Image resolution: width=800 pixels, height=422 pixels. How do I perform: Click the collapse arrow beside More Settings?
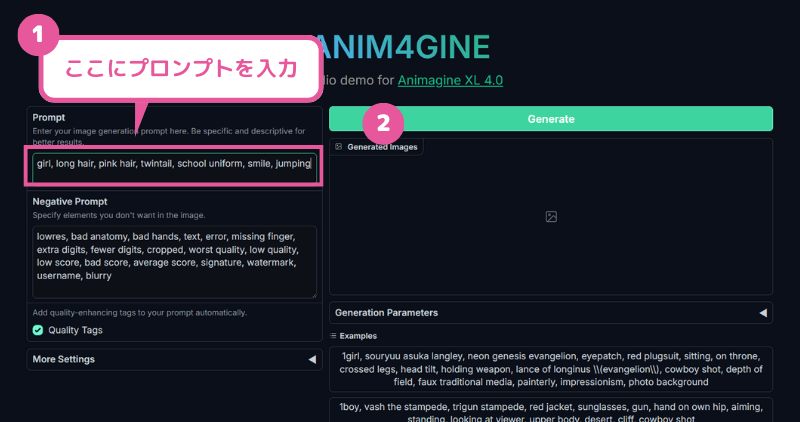[312, 359]
